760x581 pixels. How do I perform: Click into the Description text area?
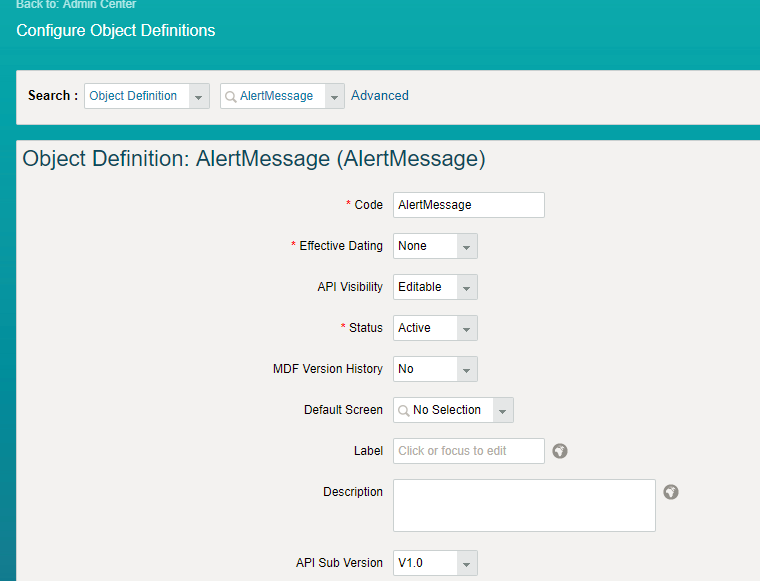point(524,505)
